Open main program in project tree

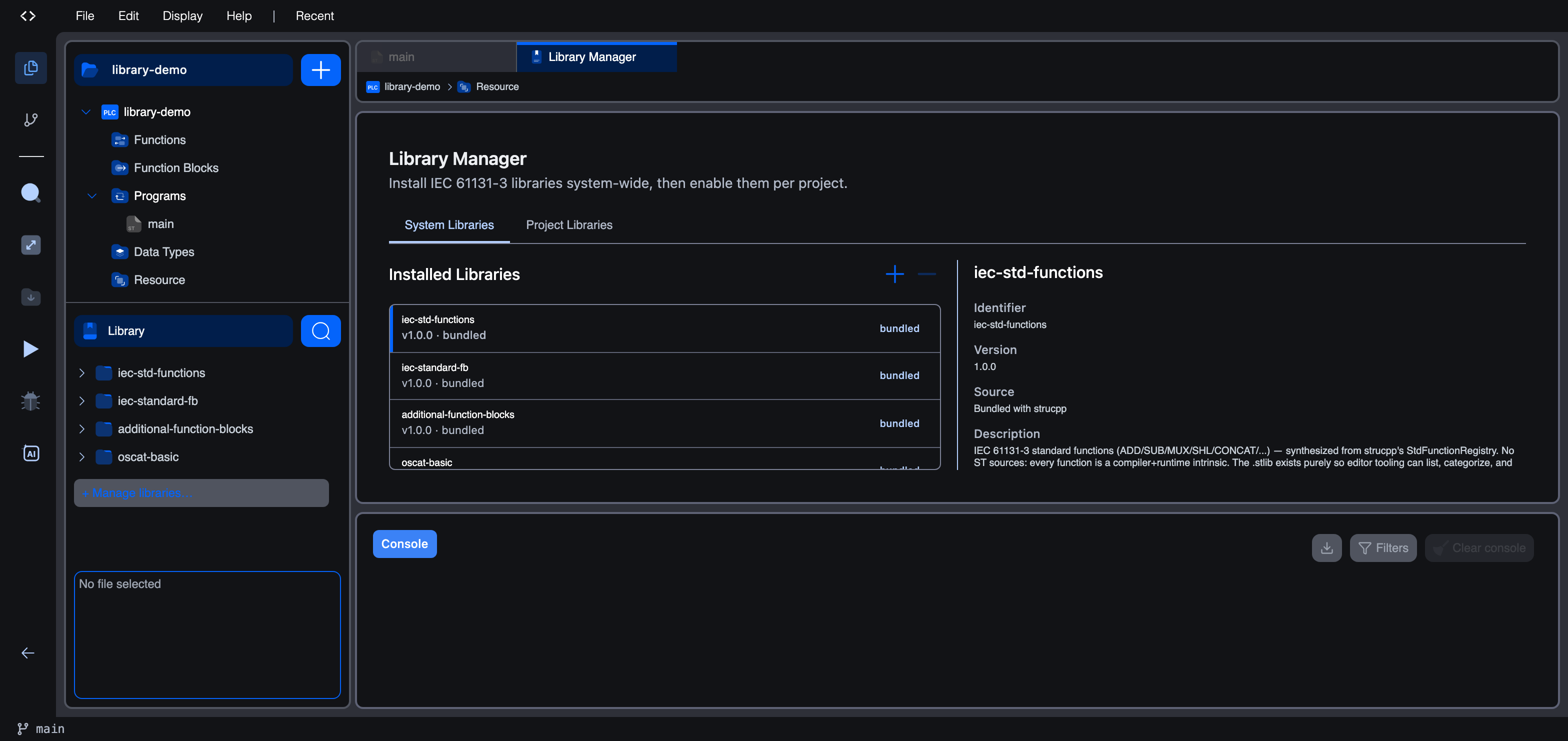click(x=160, y=224)
